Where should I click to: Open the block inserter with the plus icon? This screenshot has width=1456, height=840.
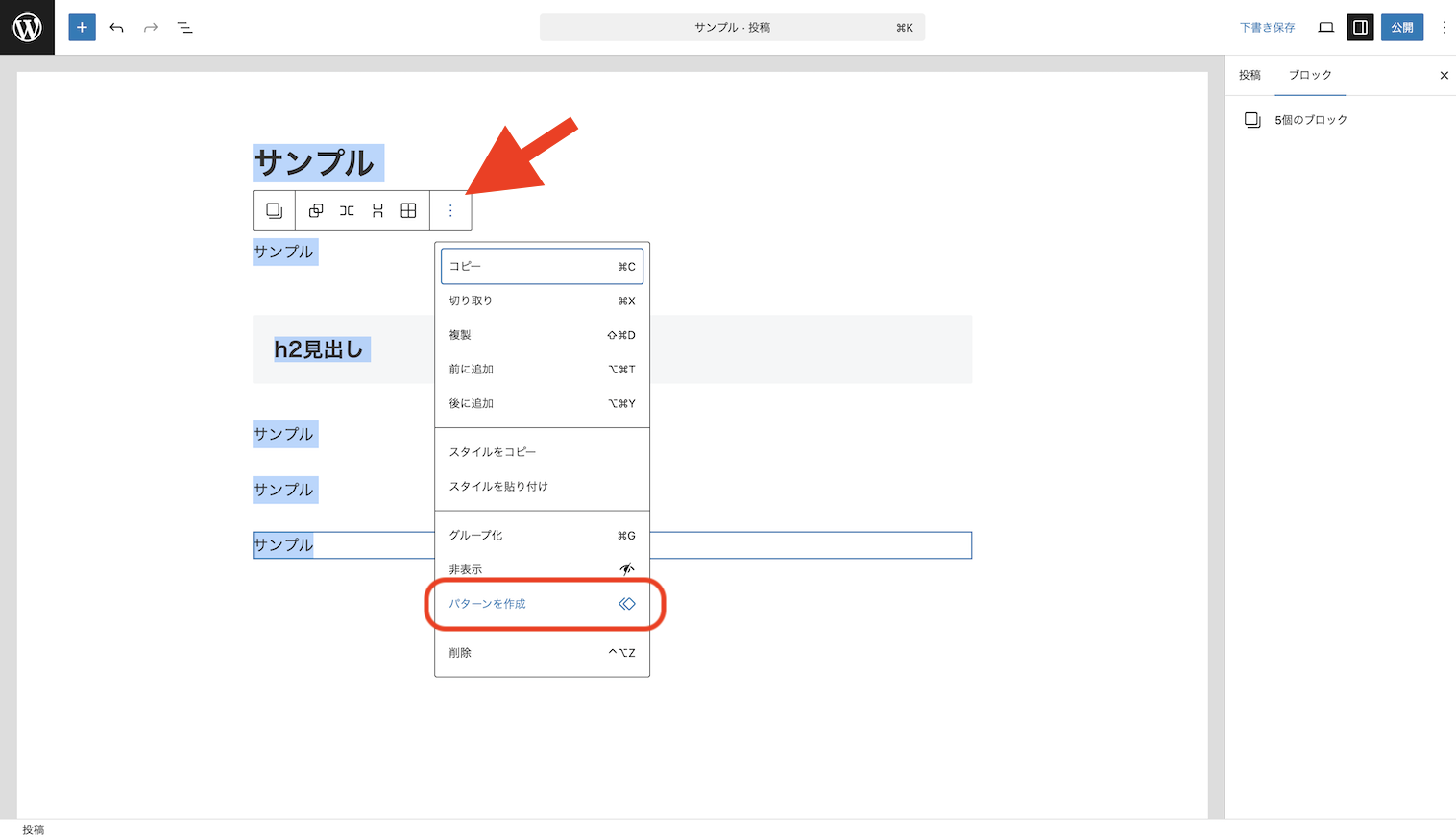[x=82, y=27]
